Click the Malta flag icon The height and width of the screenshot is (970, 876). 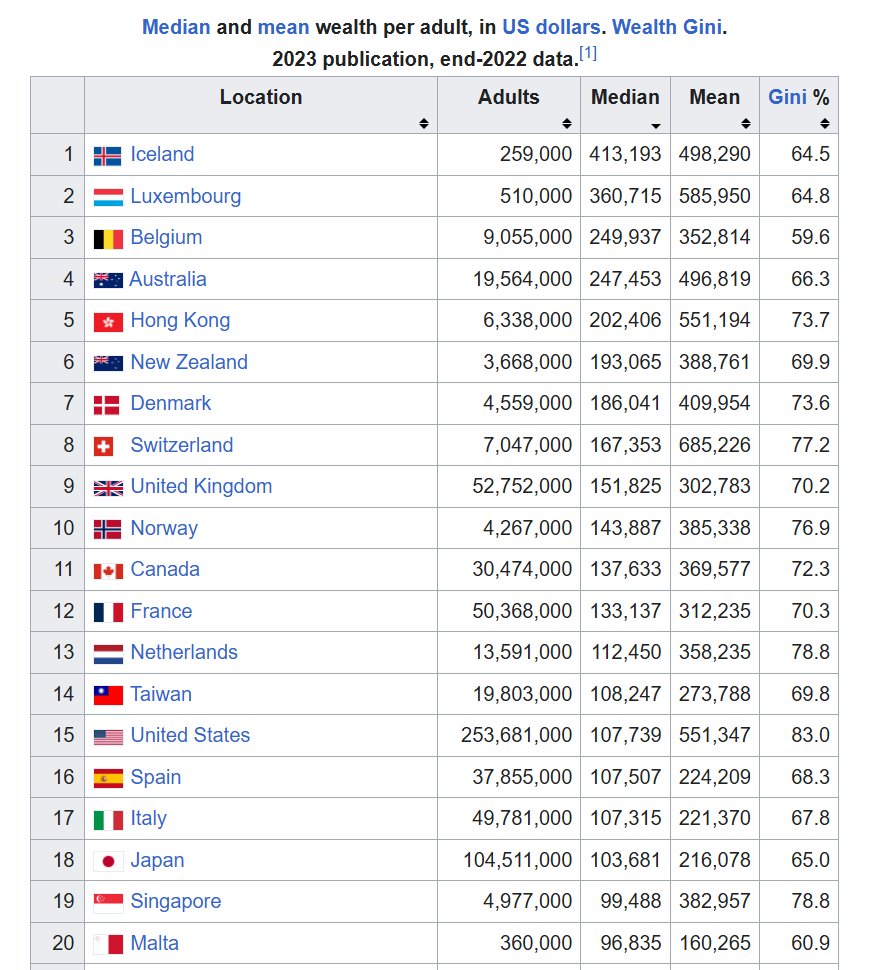tap(108, 945)
